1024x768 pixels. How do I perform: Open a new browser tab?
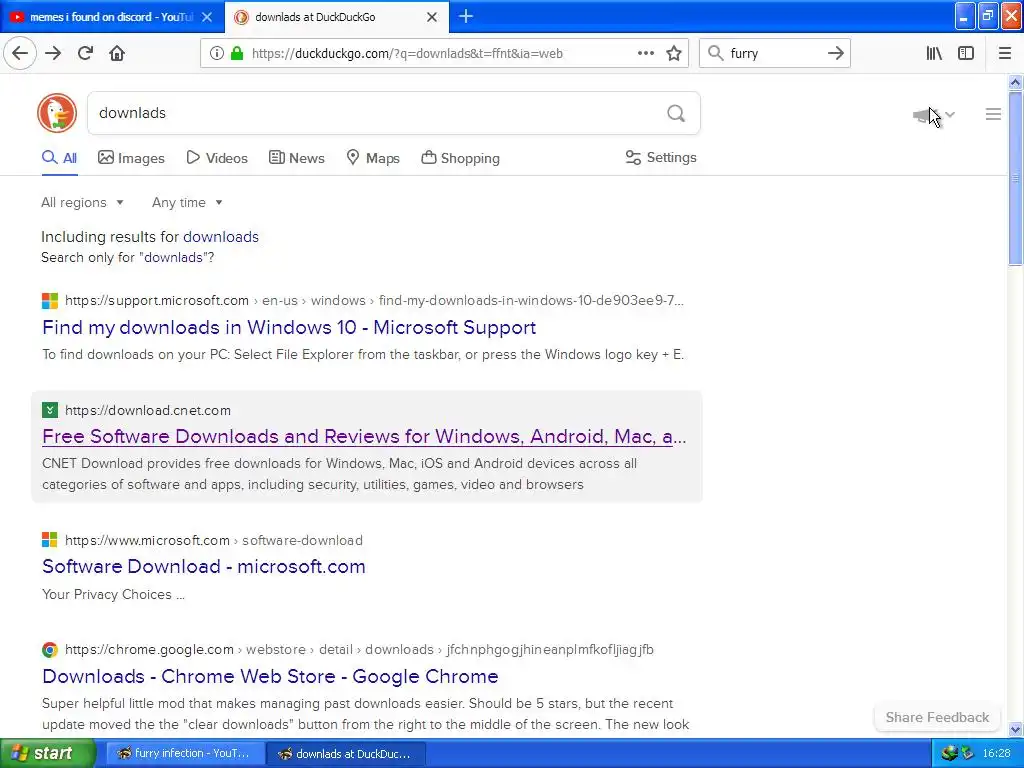466,16
